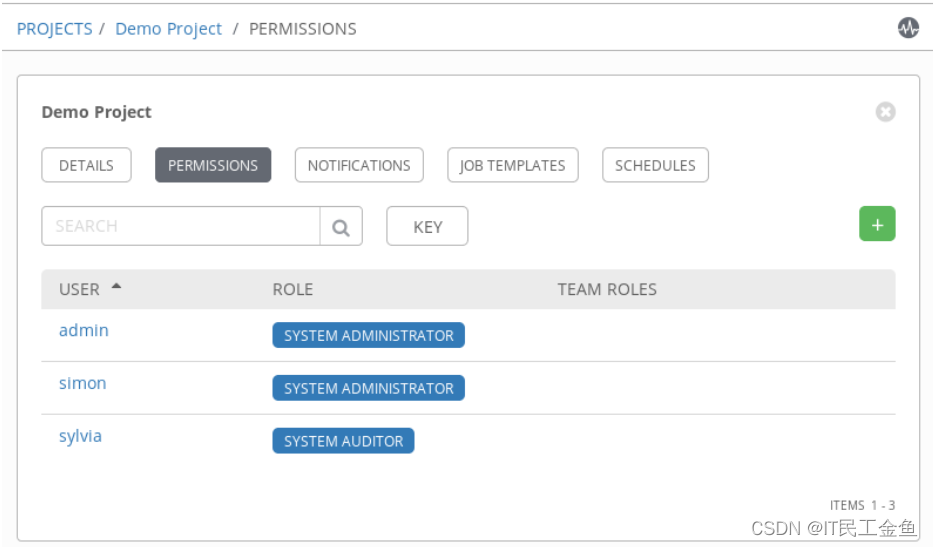This screenshot has height=547, width=933.
Task: Click sylvia's SYSTEM AUDITOR role badge
Action: pyautogui.click(x=343, y=441)
